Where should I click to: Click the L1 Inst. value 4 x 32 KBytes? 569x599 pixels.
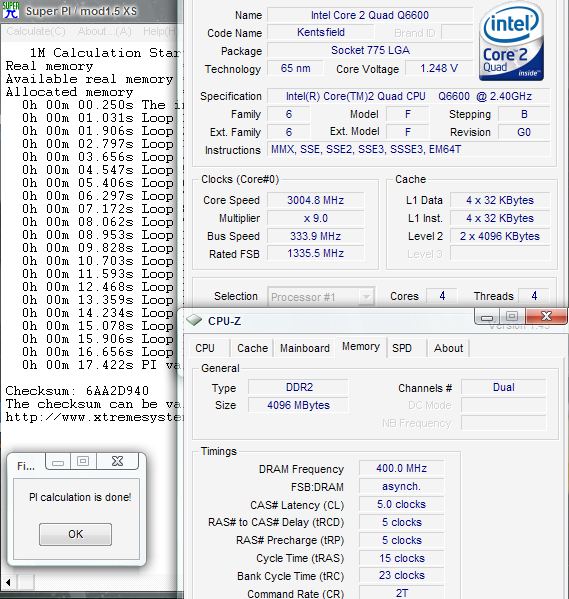(x=500, y=218)
